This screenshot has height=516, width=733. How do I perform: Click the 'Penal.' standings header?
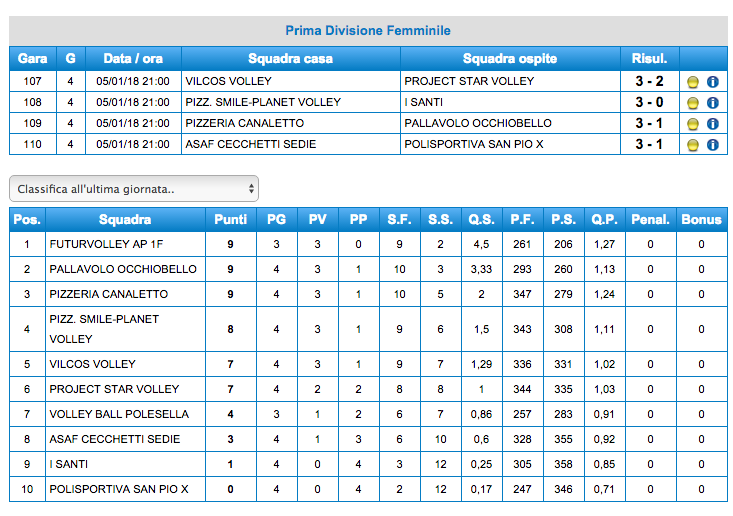coord(650,220)
